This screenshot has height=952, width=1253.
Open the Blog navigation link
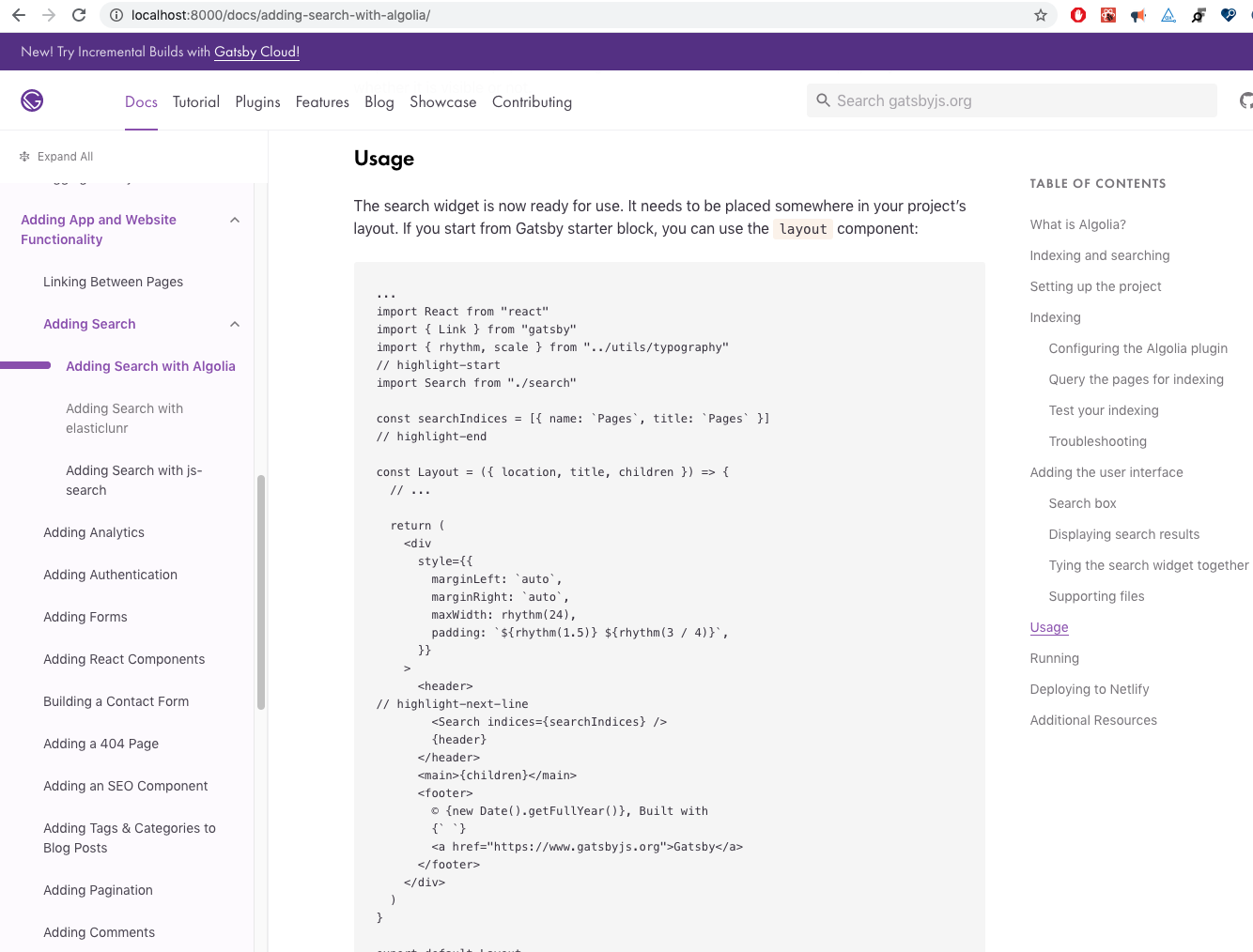click(x=379, y=101)
